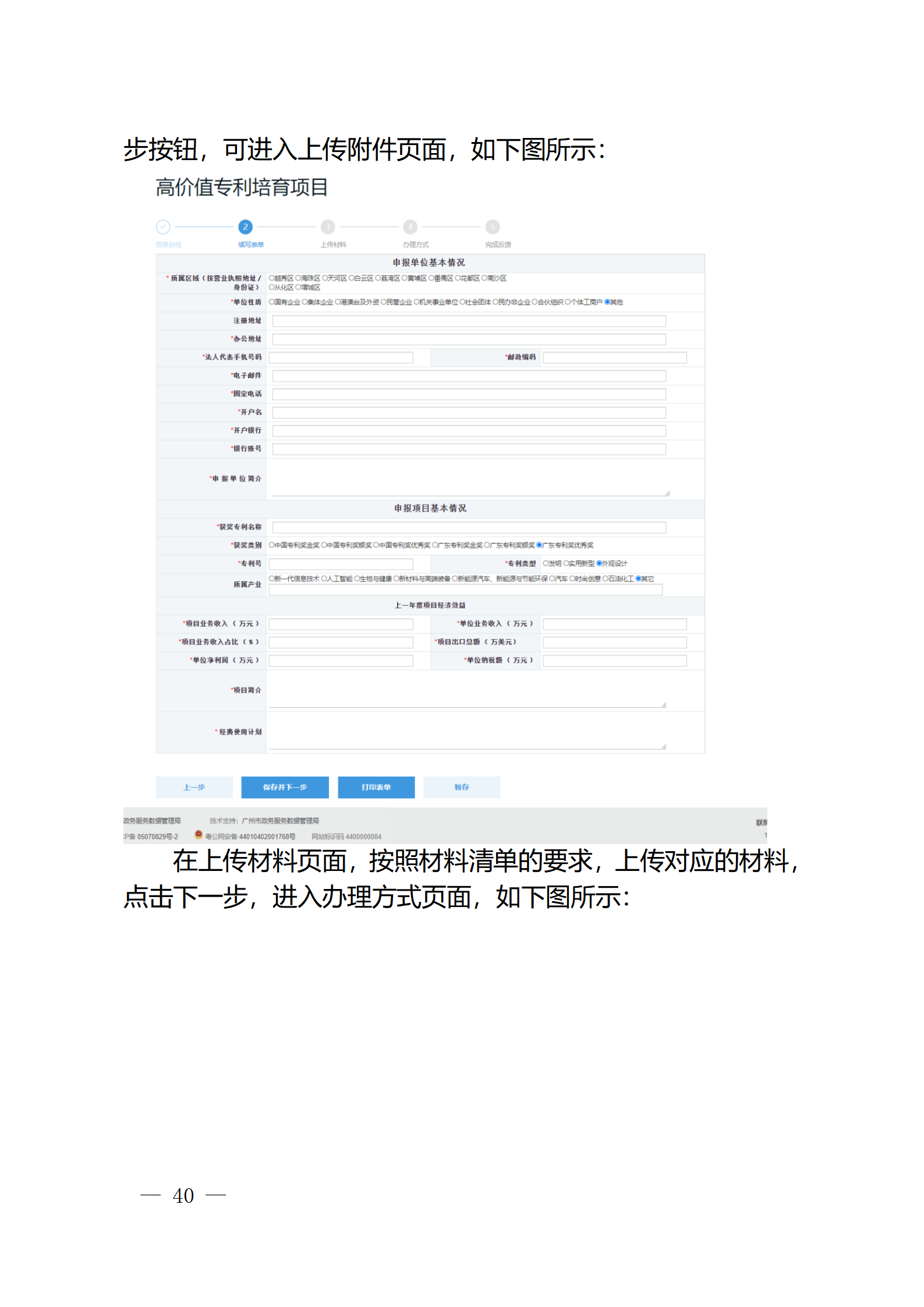
Task: Click the 粤公网安备 44010402001768号 link
Action: click(x=250, y=837)
